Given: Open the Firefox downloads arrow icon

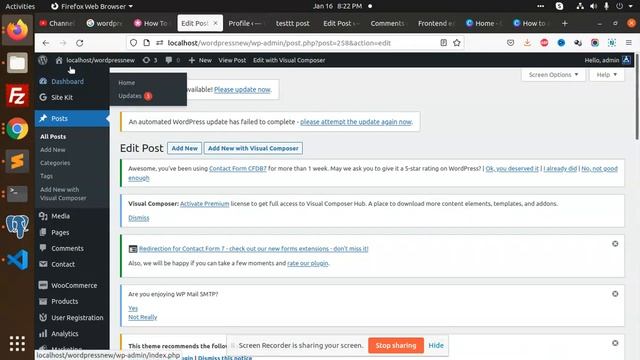Looking at the screenshot, I should (527, 43).
